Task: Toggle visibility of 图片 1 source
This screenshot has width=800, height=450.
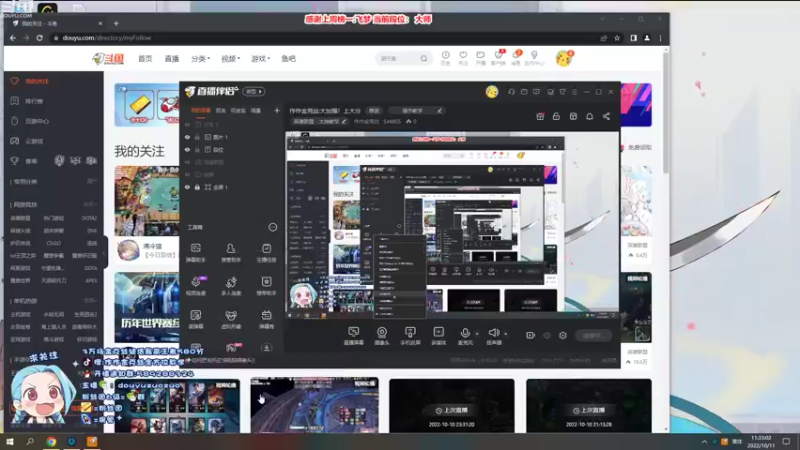Action: [187, 137]
